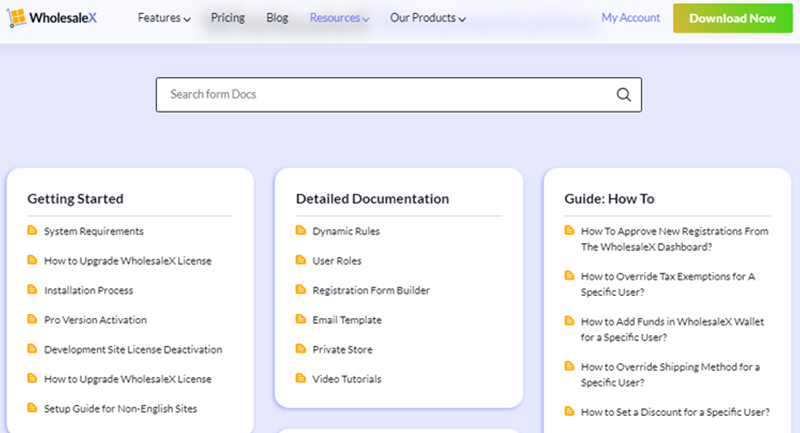Go to My Account
This screenshot has height=433, width=800.
point(631,18)
